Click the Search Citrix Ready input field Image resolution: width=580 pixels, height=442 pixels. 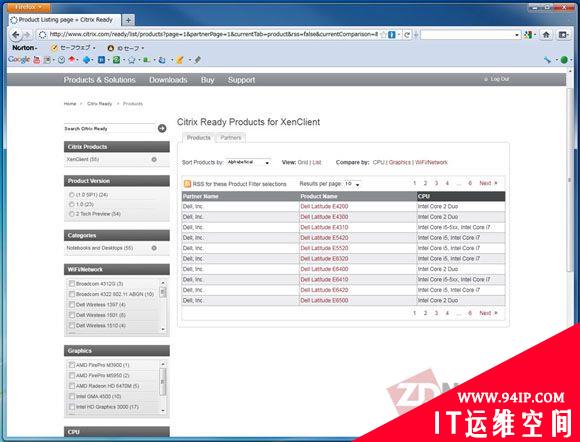(109, 128)
